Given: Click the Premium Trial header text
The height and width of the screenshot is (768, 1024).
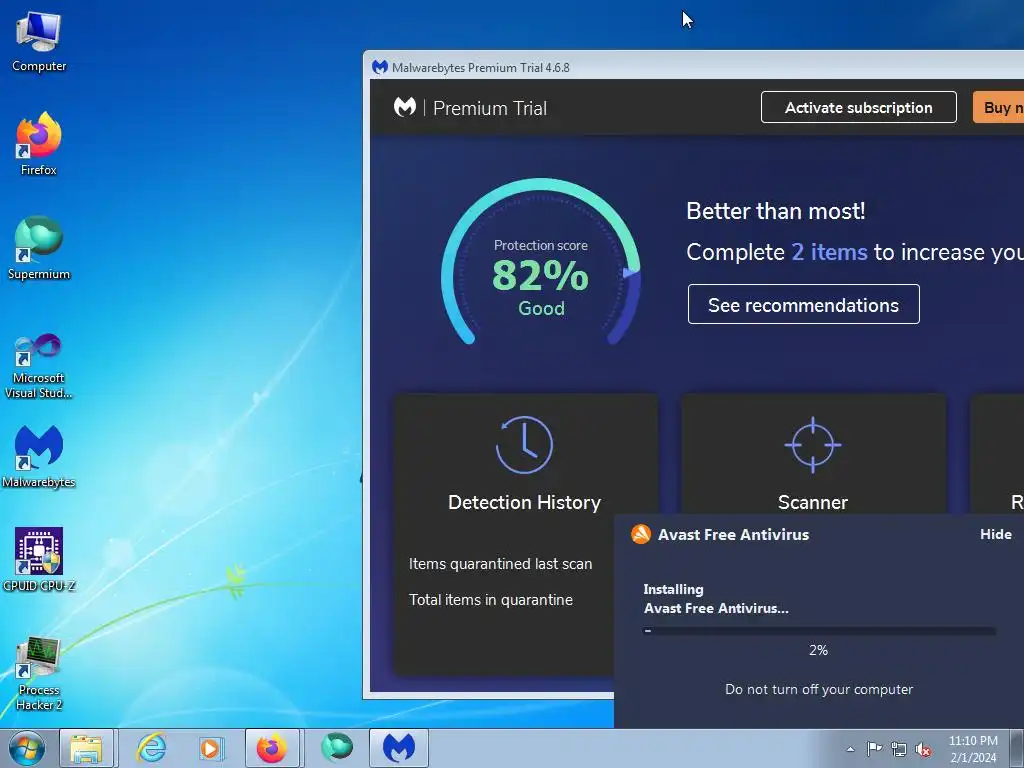Looking at the screenshot, I should click(490, 108).
